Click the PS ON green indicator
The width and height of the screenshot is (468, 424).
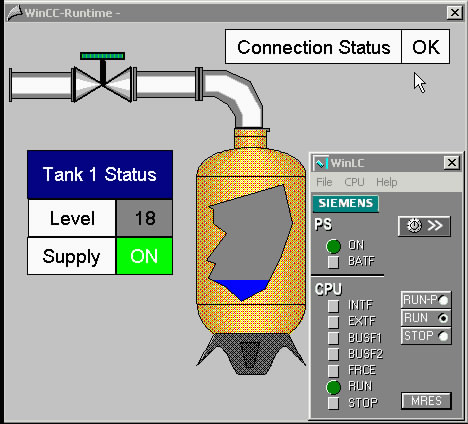(x=333, y=246)
